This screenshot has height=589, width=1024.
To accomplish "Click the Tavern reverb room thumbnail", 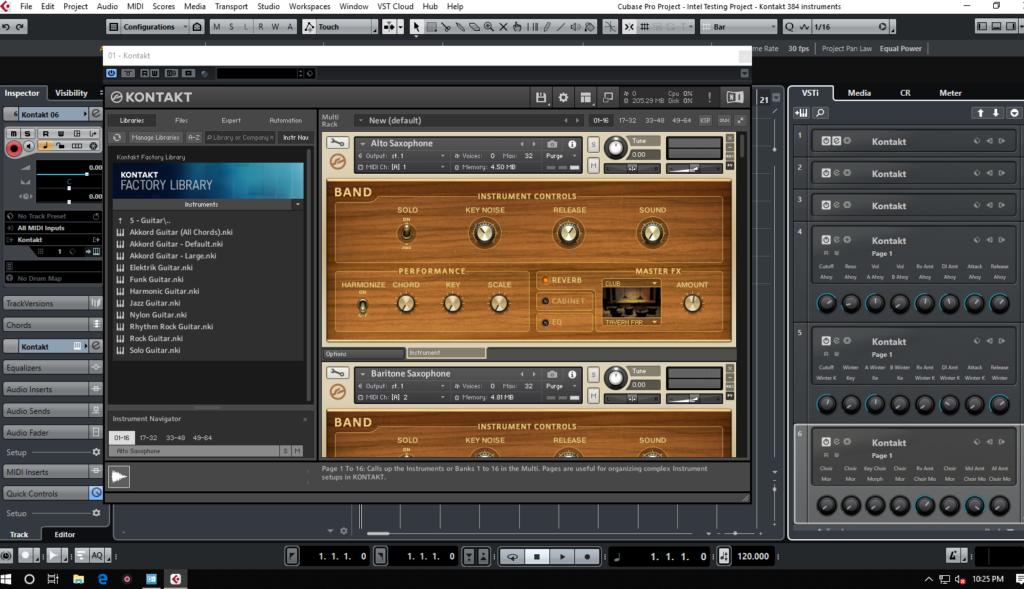I will (631, 302).
